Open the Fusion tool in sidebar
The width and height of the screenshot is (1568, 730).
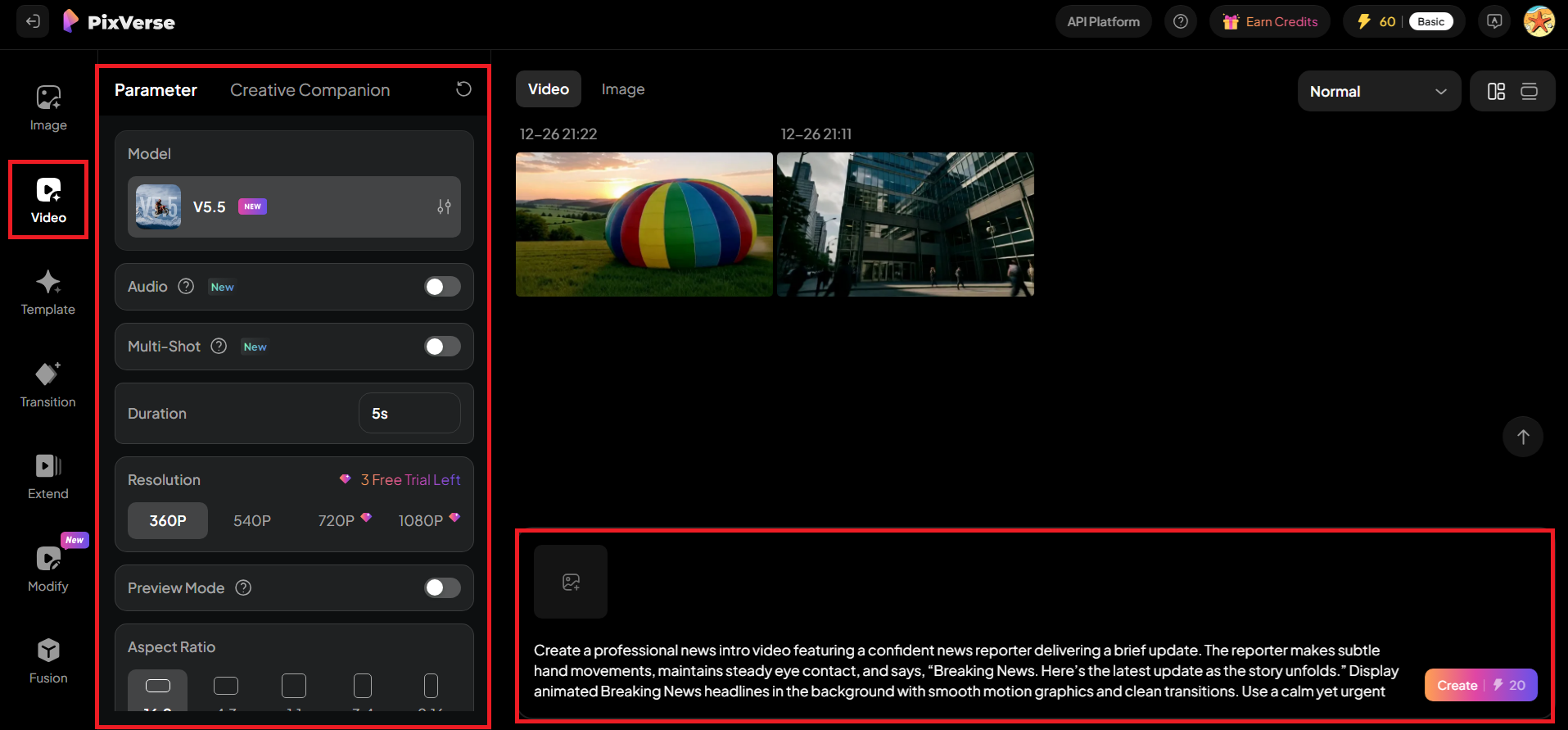point(48,661)
